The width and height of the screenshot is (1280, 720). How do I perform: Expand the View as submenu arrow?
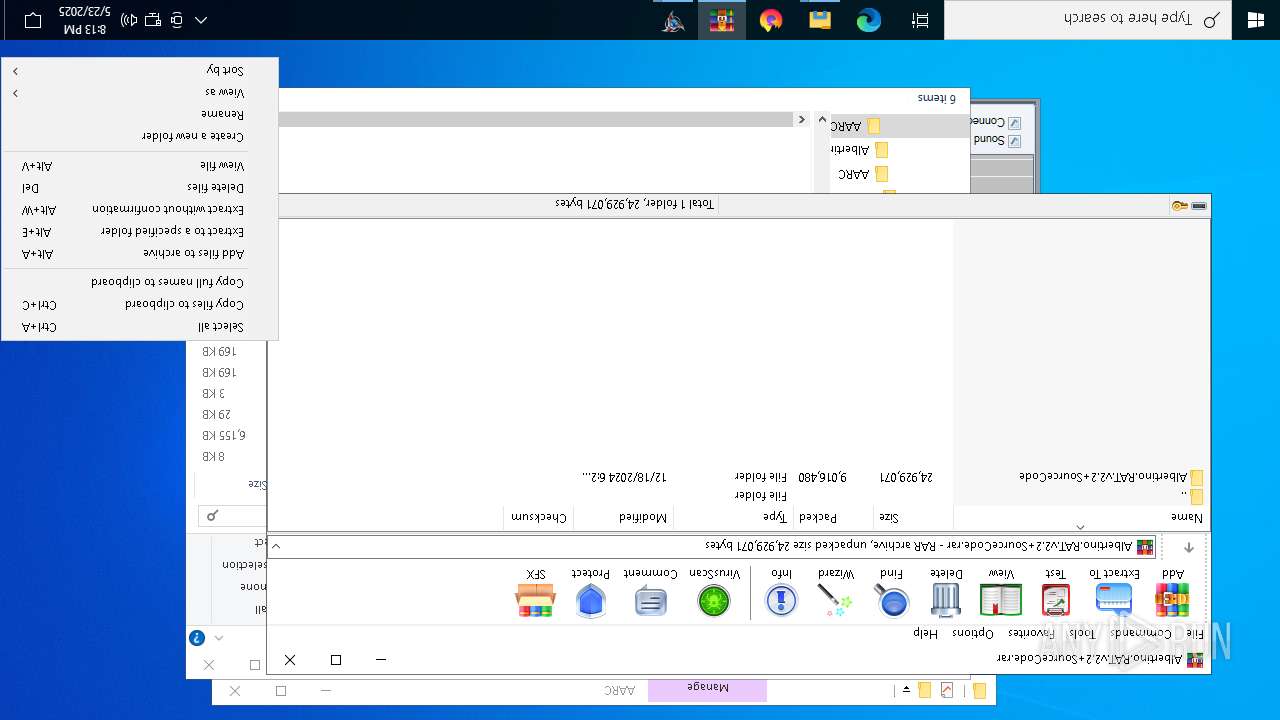[15, 92]
